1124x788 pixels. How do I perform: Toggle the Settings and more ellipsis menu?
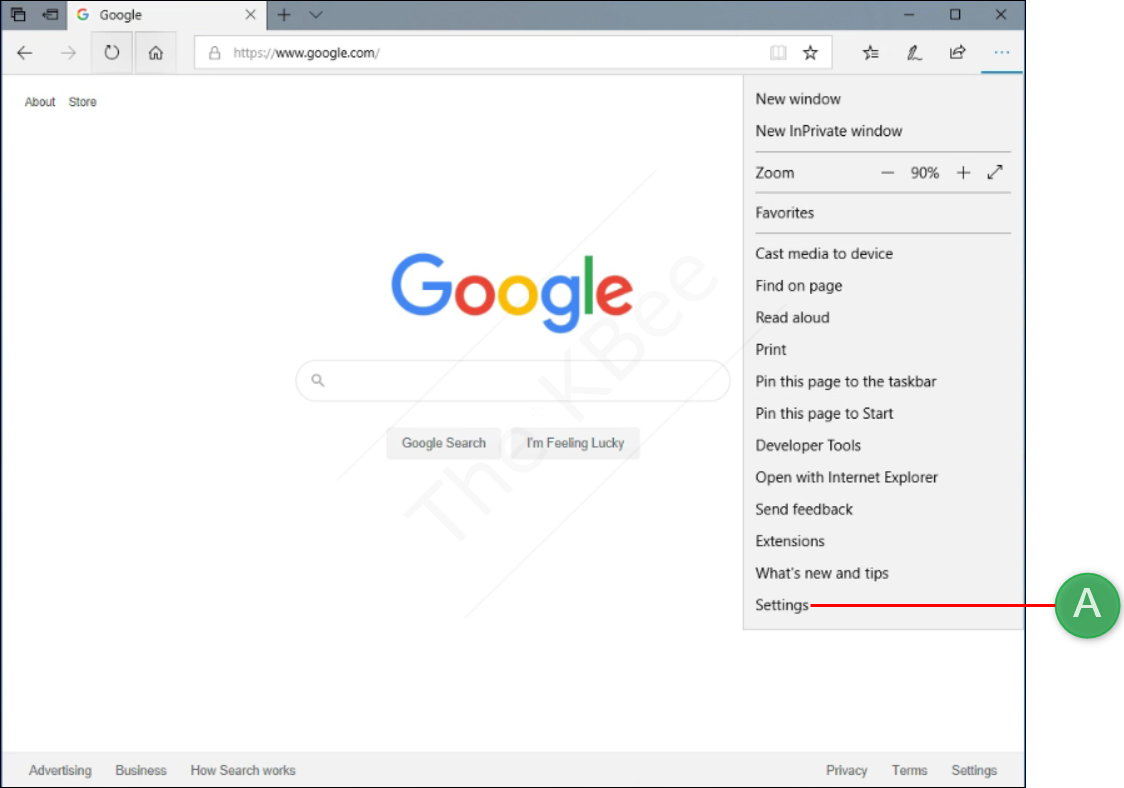tap(1001, 52)
